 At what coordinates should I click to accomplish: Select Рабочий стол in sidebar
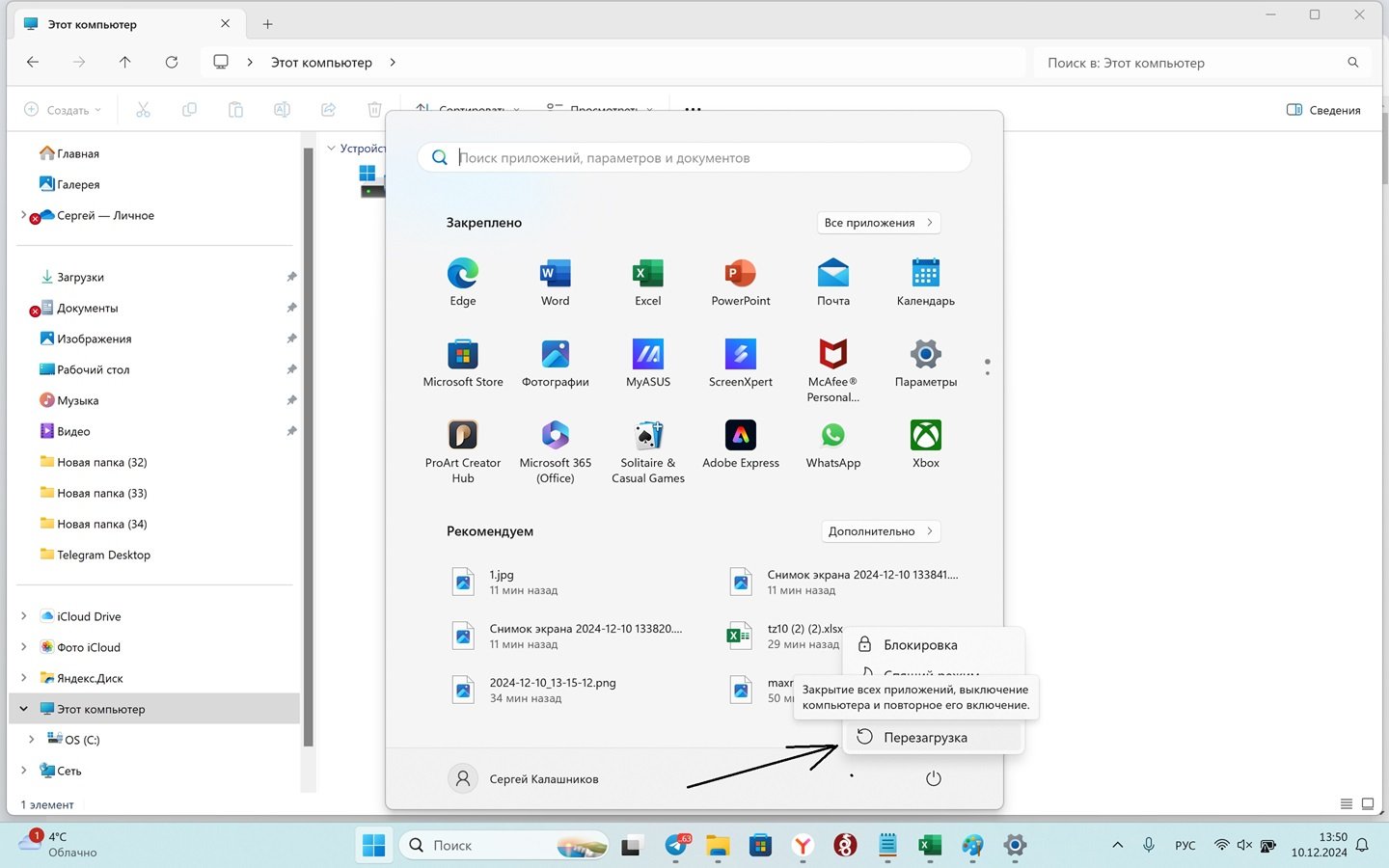point(84,369)
